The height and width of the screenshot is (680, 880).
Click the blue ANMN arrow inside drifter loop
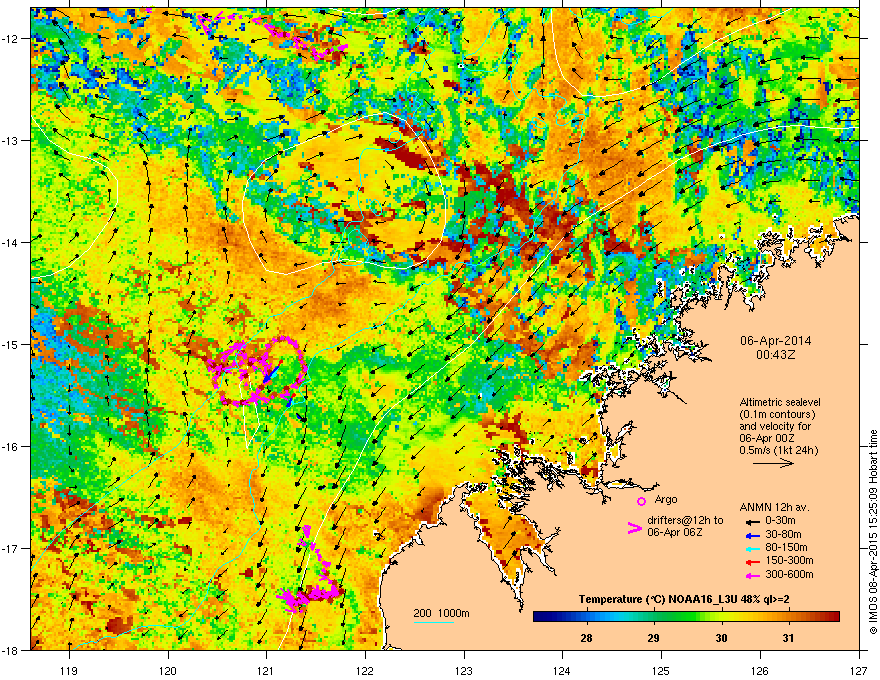[272, 374]
